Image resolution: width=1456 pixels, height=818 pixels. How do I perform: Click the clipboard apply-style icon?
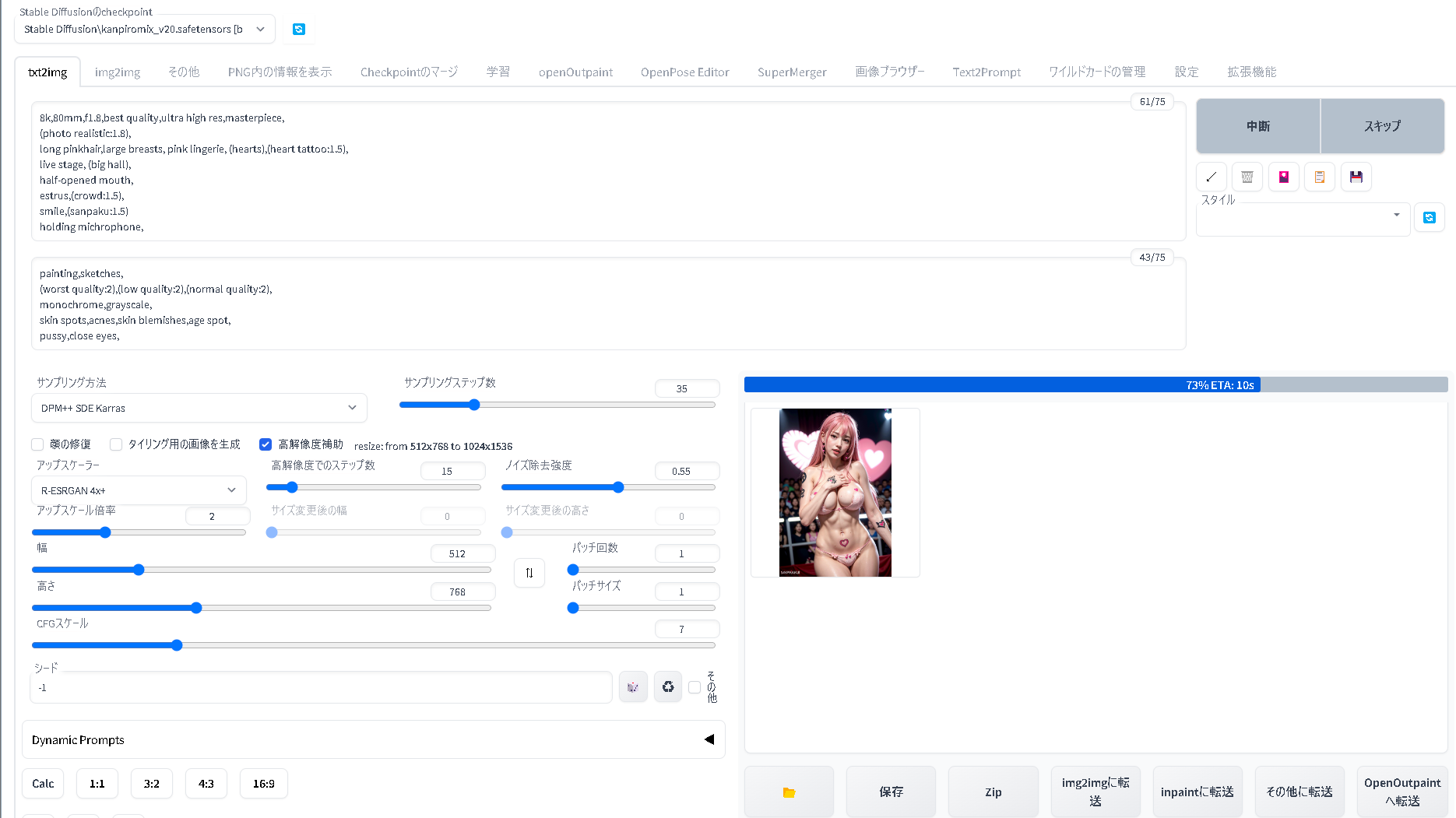click(1320, 177)
